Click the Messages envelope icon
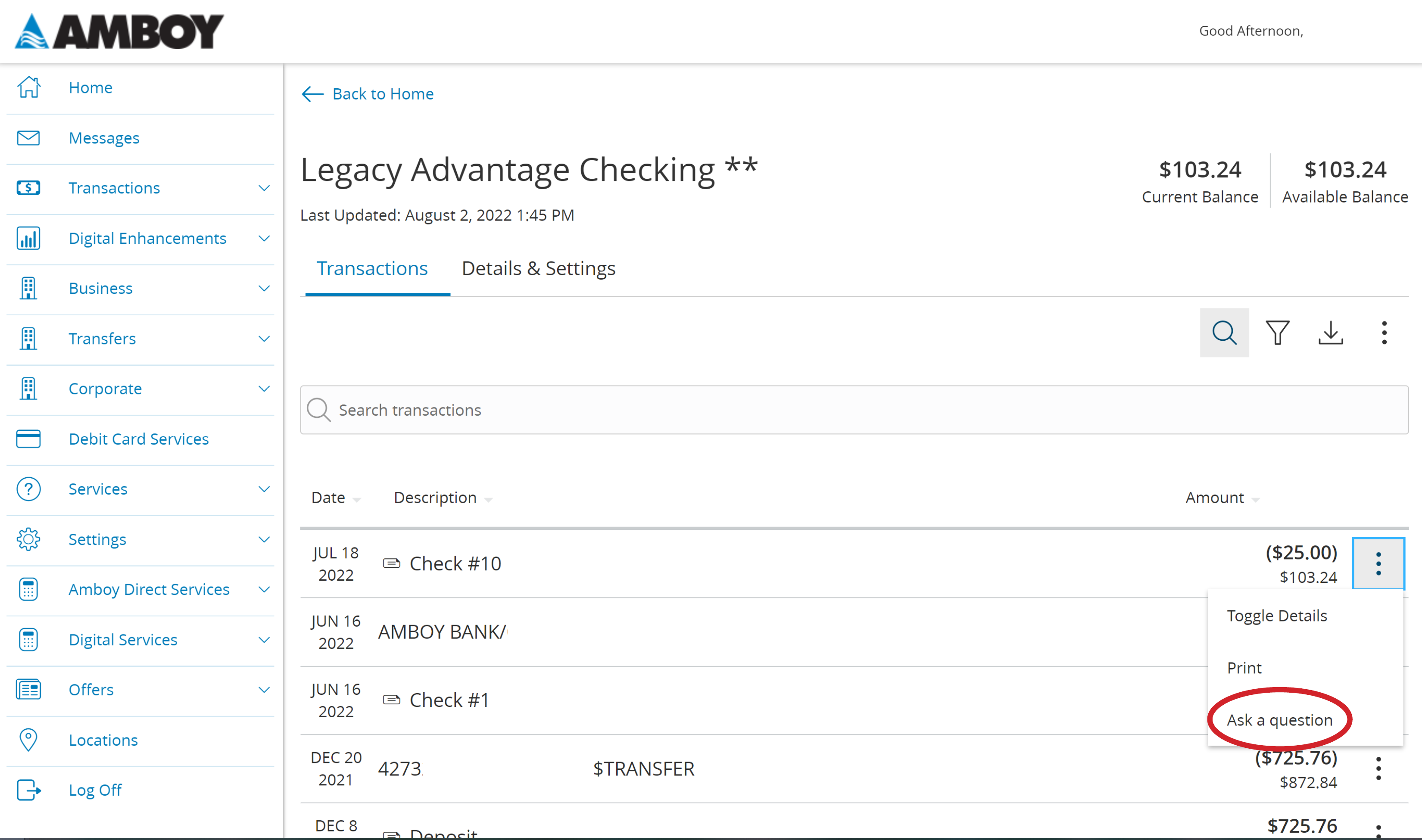This screenshot has height=840, width=1422. coord(28,137)
